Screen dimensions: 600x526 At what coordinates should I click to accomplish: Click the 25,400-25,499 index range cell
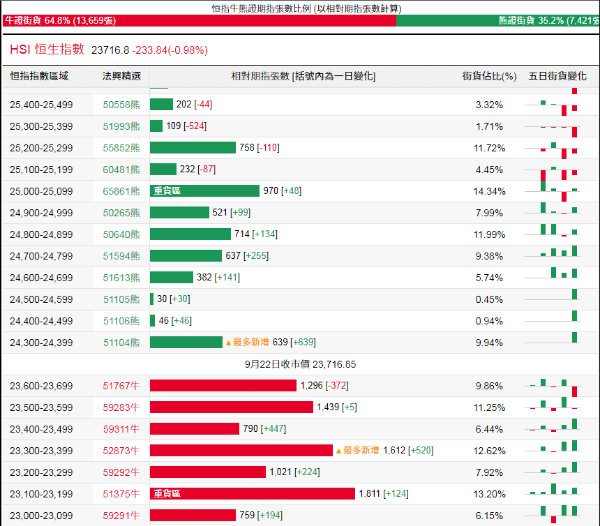point(41,104)
